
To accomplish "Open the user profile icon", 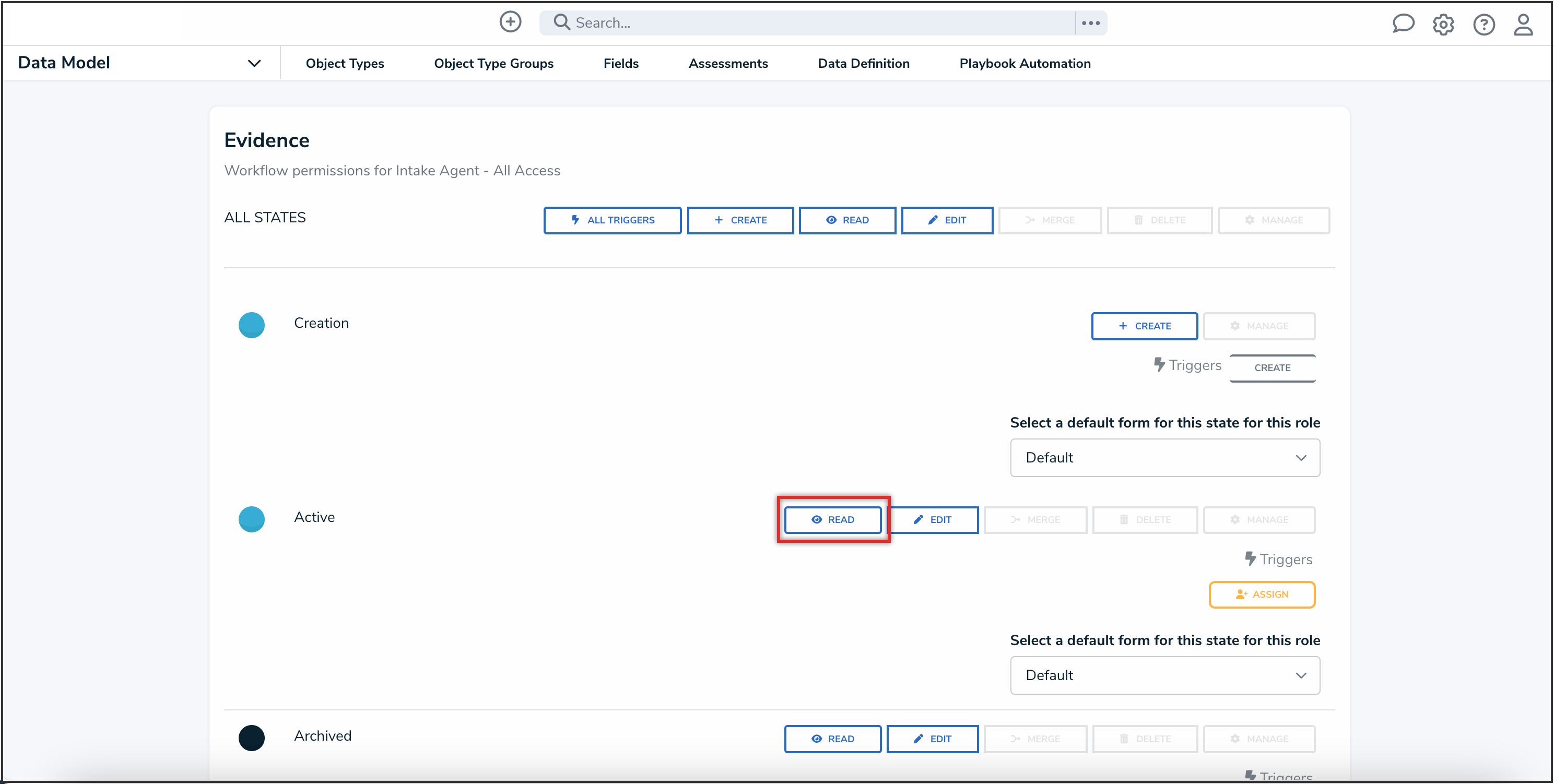I will click(1523, 25).
